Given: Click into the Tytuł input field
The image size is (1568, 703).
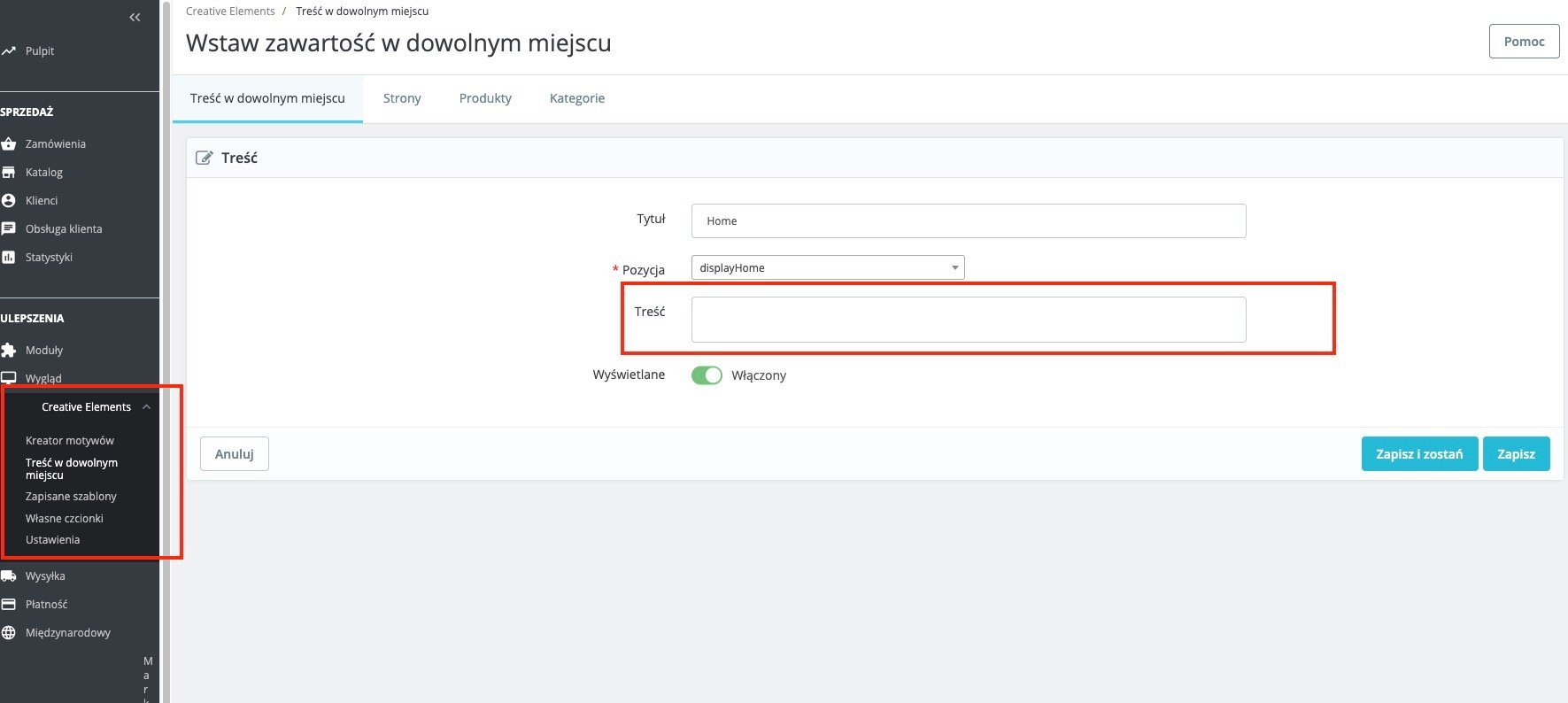Looking at the screenshot, I should click(968, 221).
